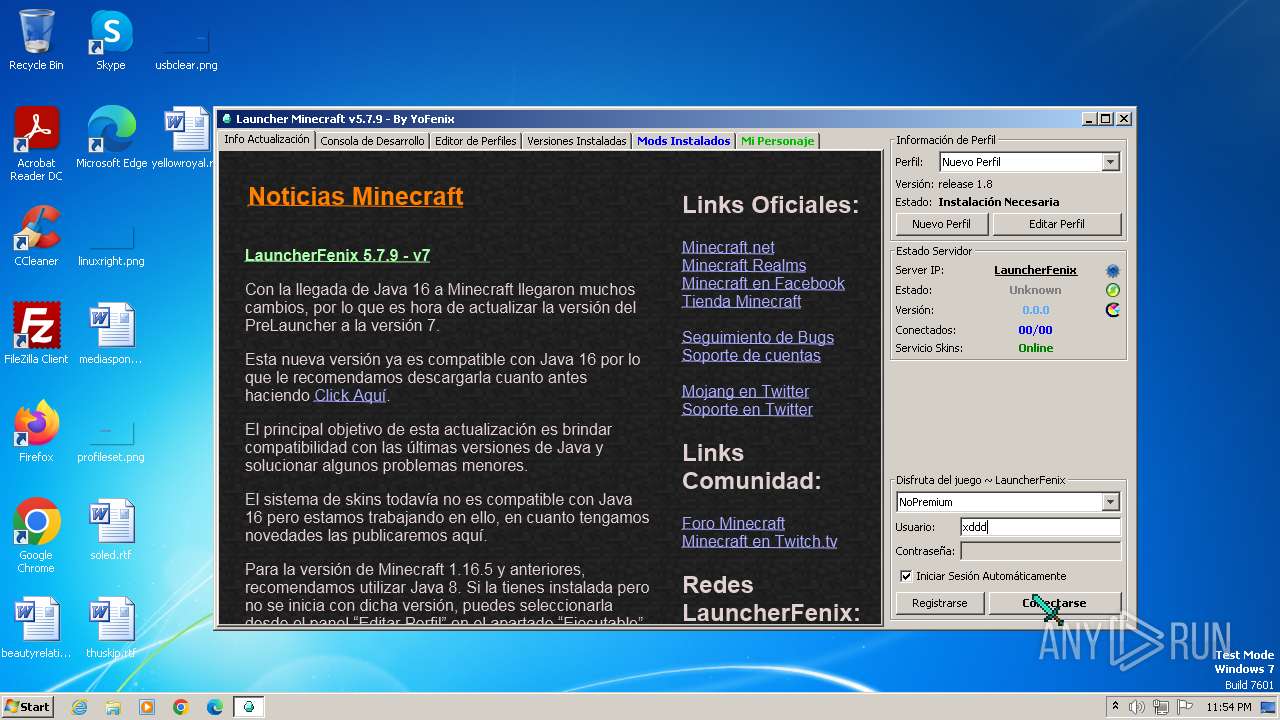Screen dimensions: 1280x720
Task: Open File Explorer in the taskbar
Action: click(x=113, y=707)
